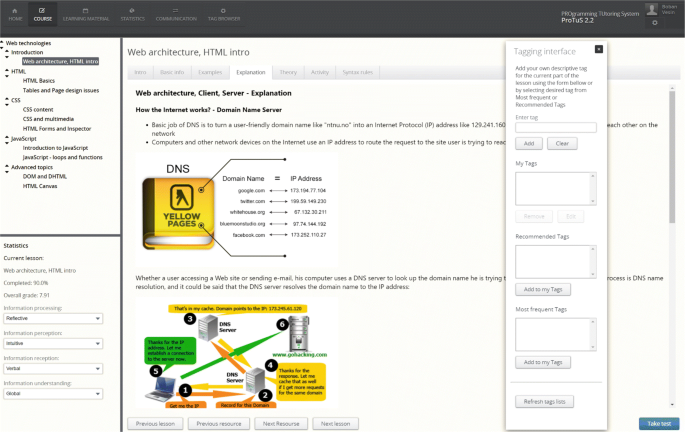Click the Enter tag input field
The image size is (685, 432).
[x=555, y=127]
